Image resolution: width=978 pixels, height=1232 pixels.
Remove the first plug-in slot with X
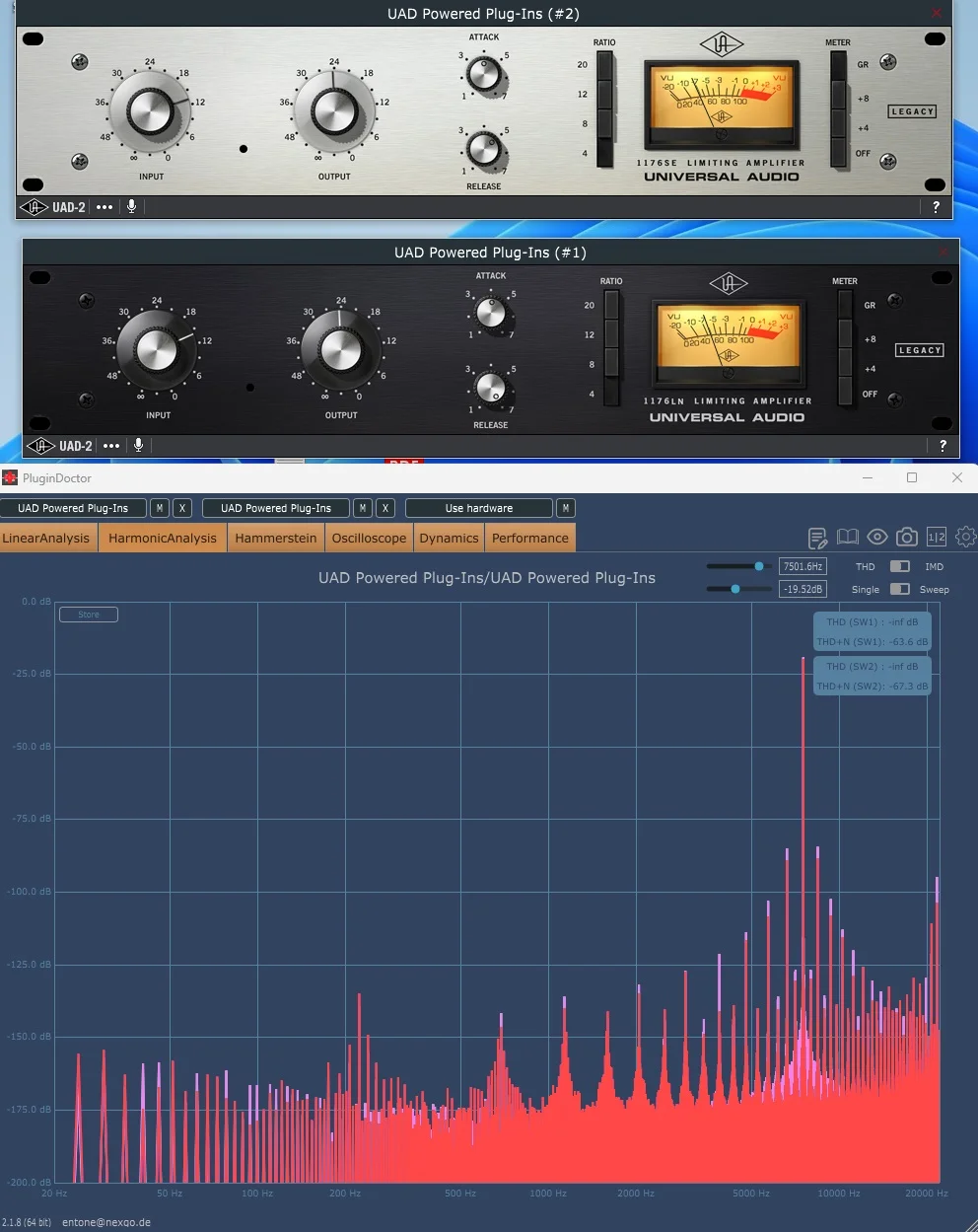(182, 508)
